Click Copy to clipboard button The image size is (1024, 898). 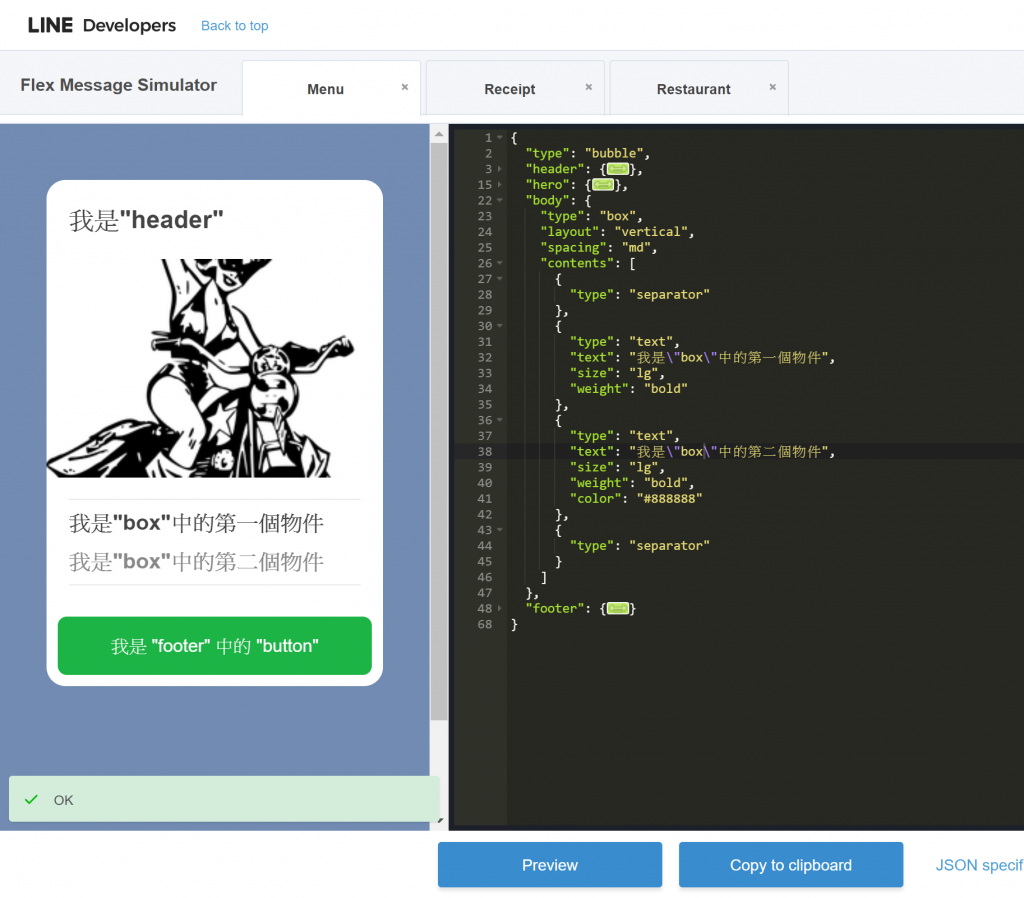click(791, 865)
